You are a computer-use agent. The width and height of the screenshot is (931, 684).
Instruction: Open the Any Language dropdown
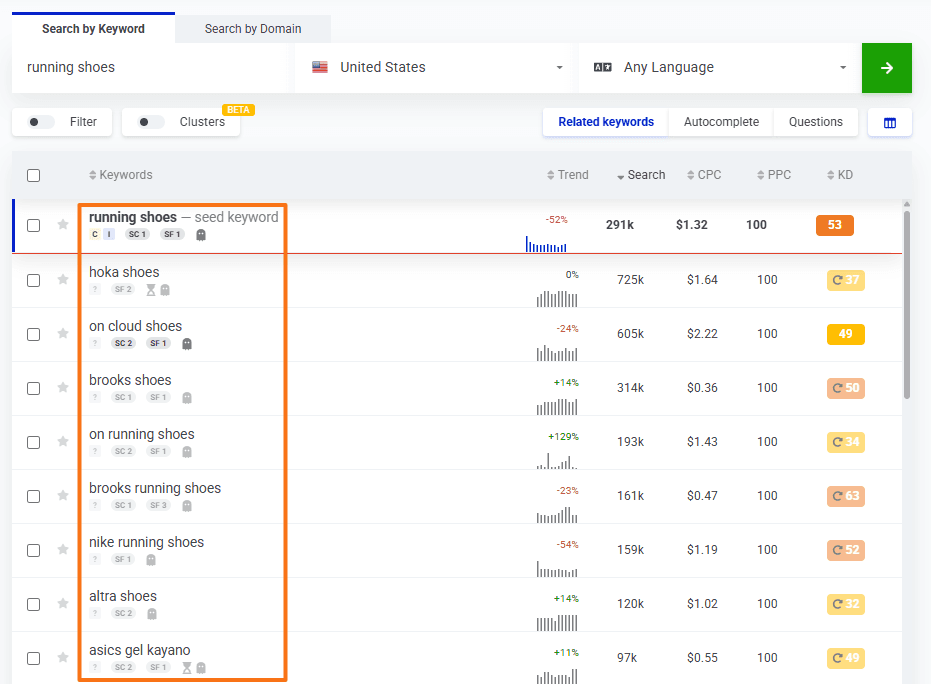pos(720,68)
